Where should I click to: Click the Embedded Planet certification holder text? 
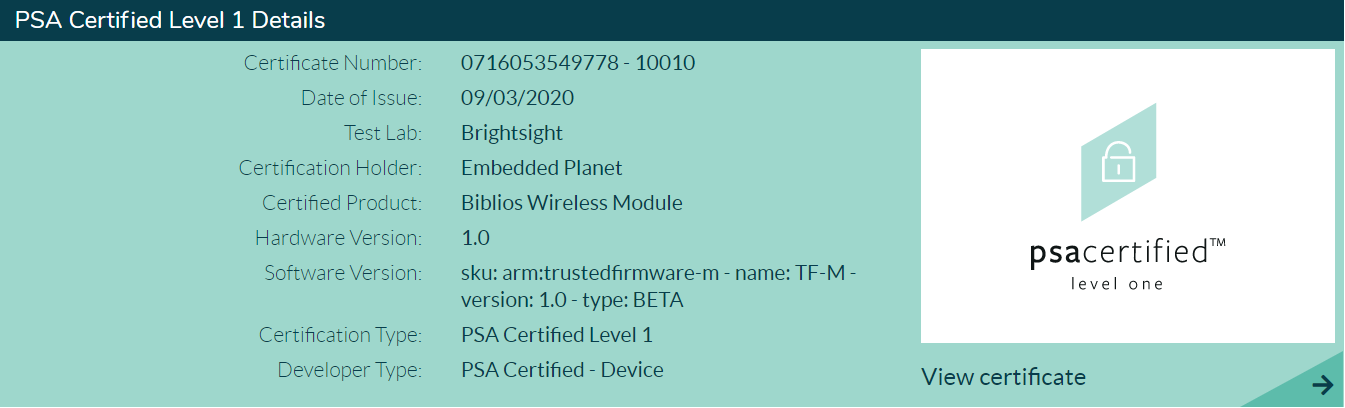coord(542,168)
